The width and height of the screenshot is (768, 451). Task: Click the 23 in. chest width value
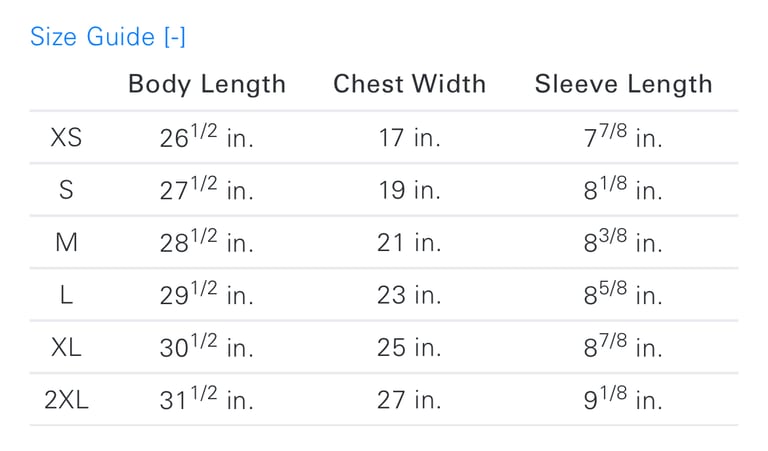coord(409,295)
